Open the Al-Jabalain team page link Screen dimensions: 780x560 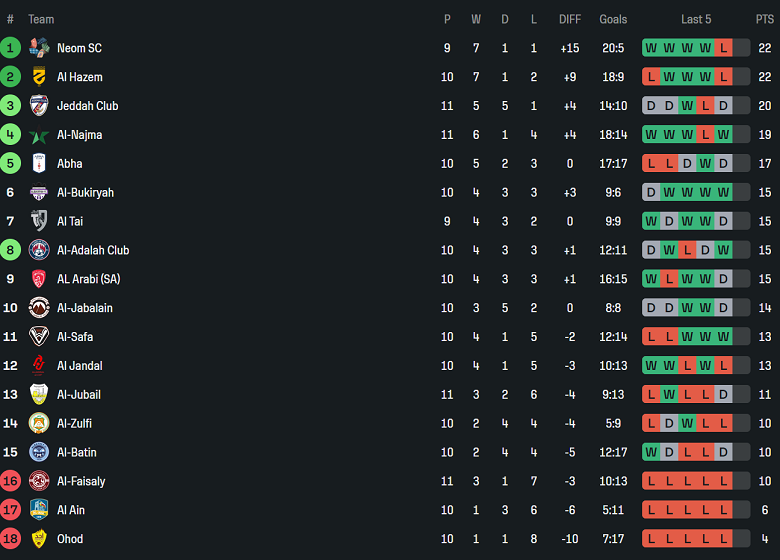coord(85,308)
